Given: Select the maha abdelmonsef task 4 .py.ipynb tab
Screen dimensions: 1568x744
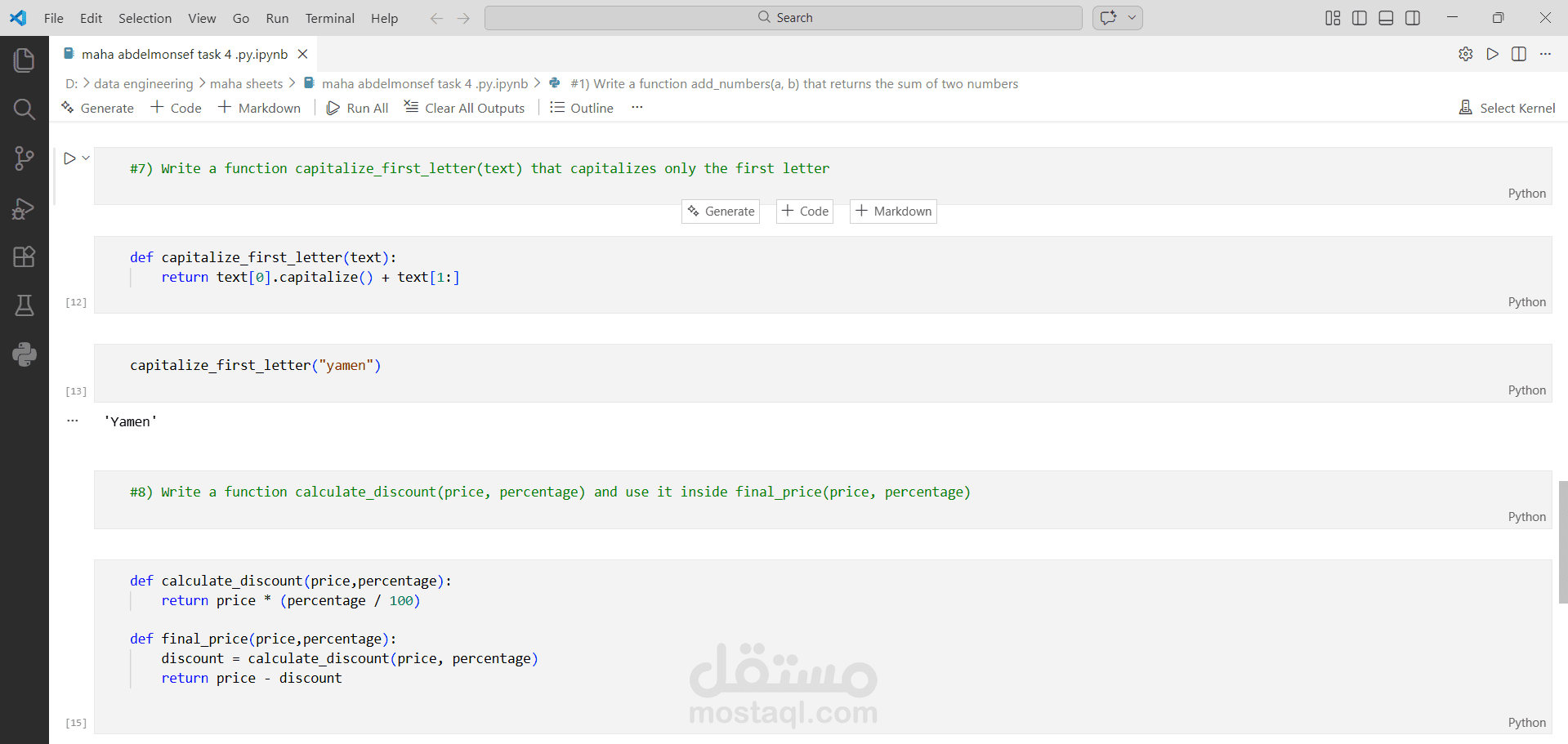Looking at the screenshot, I should tap(185, 54).
